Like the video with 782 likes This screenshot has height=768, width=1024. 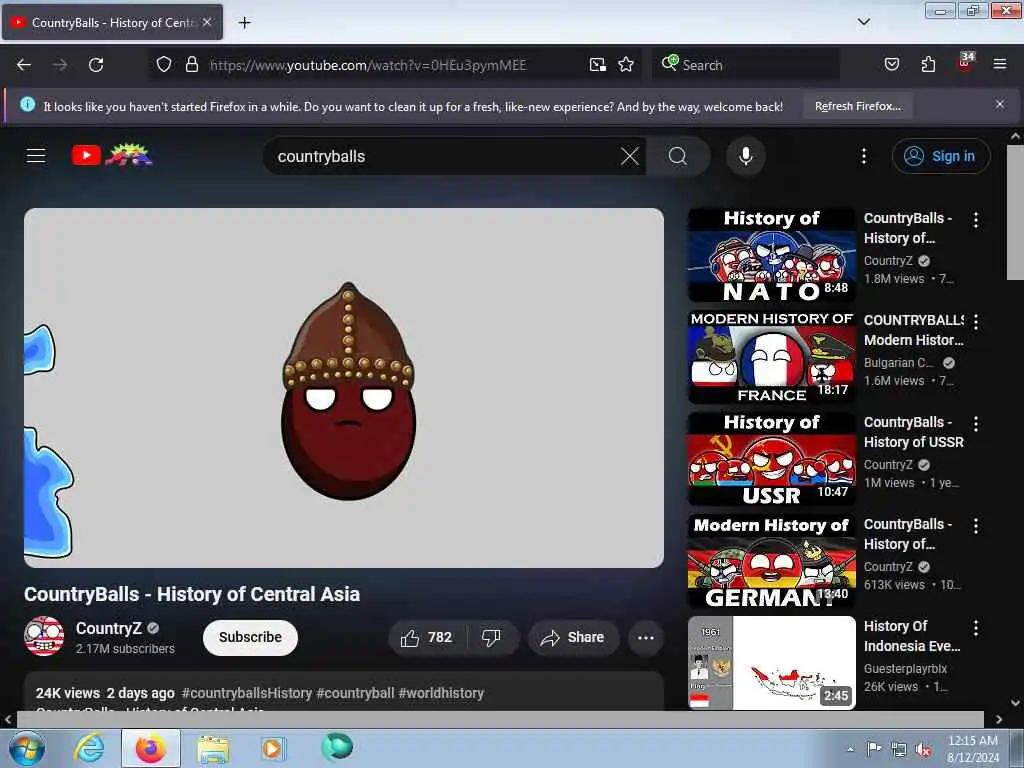pyautogui.click(x=426, y=637)
